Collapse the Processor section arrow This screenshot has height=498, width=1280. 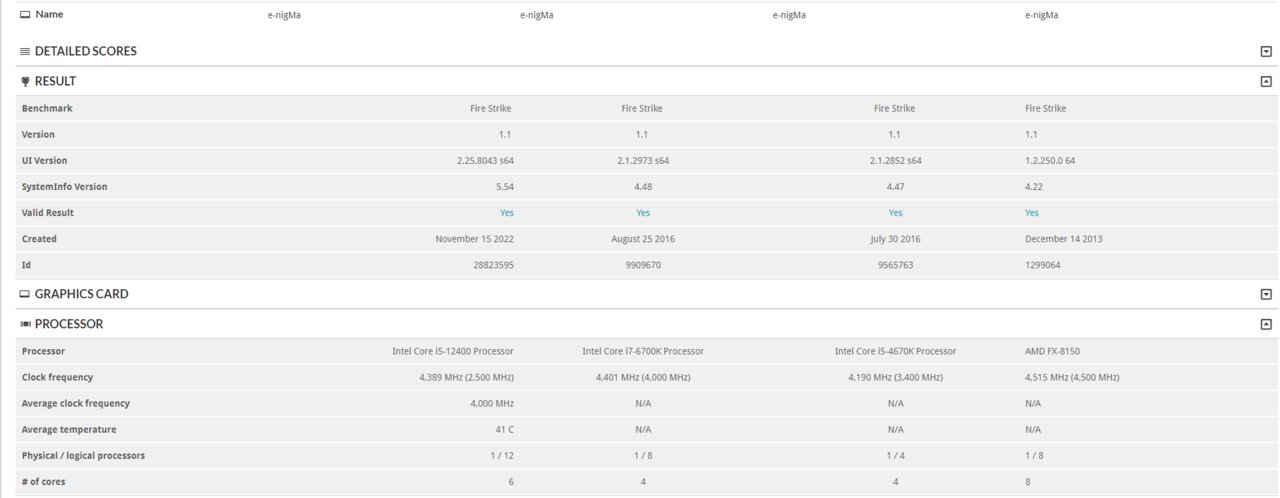(x=1266, y=324)
